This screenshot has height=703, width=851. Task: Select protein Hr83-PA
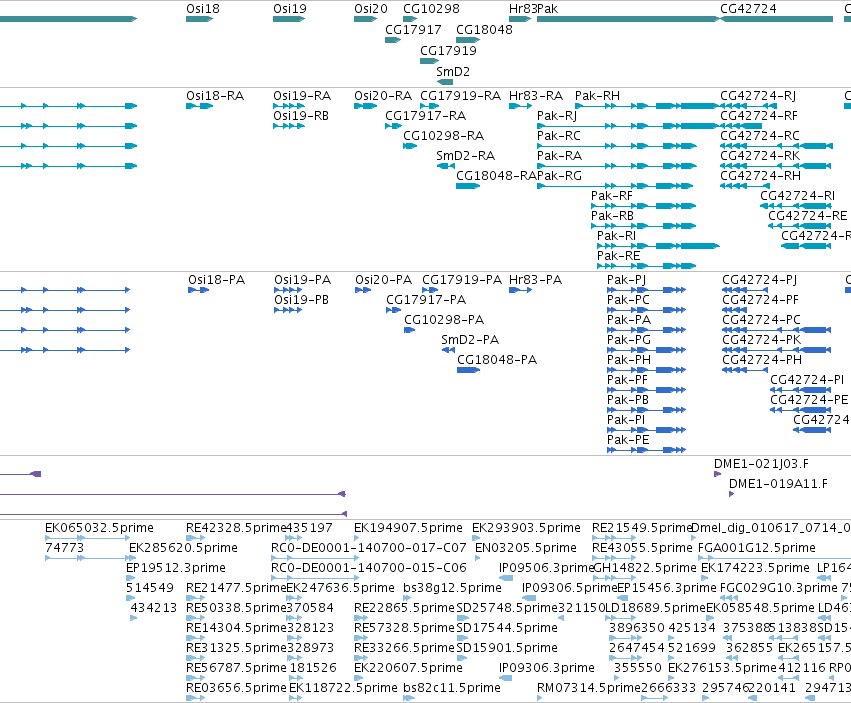pyautogui.click(x=520, y=290)
